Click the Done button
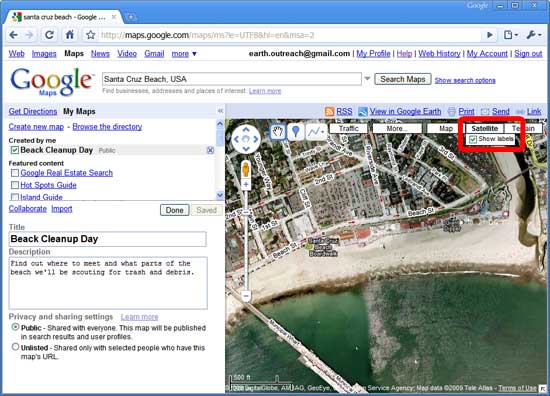The width and height of the screenshot is (550, 396). click(x=175, y=210)
